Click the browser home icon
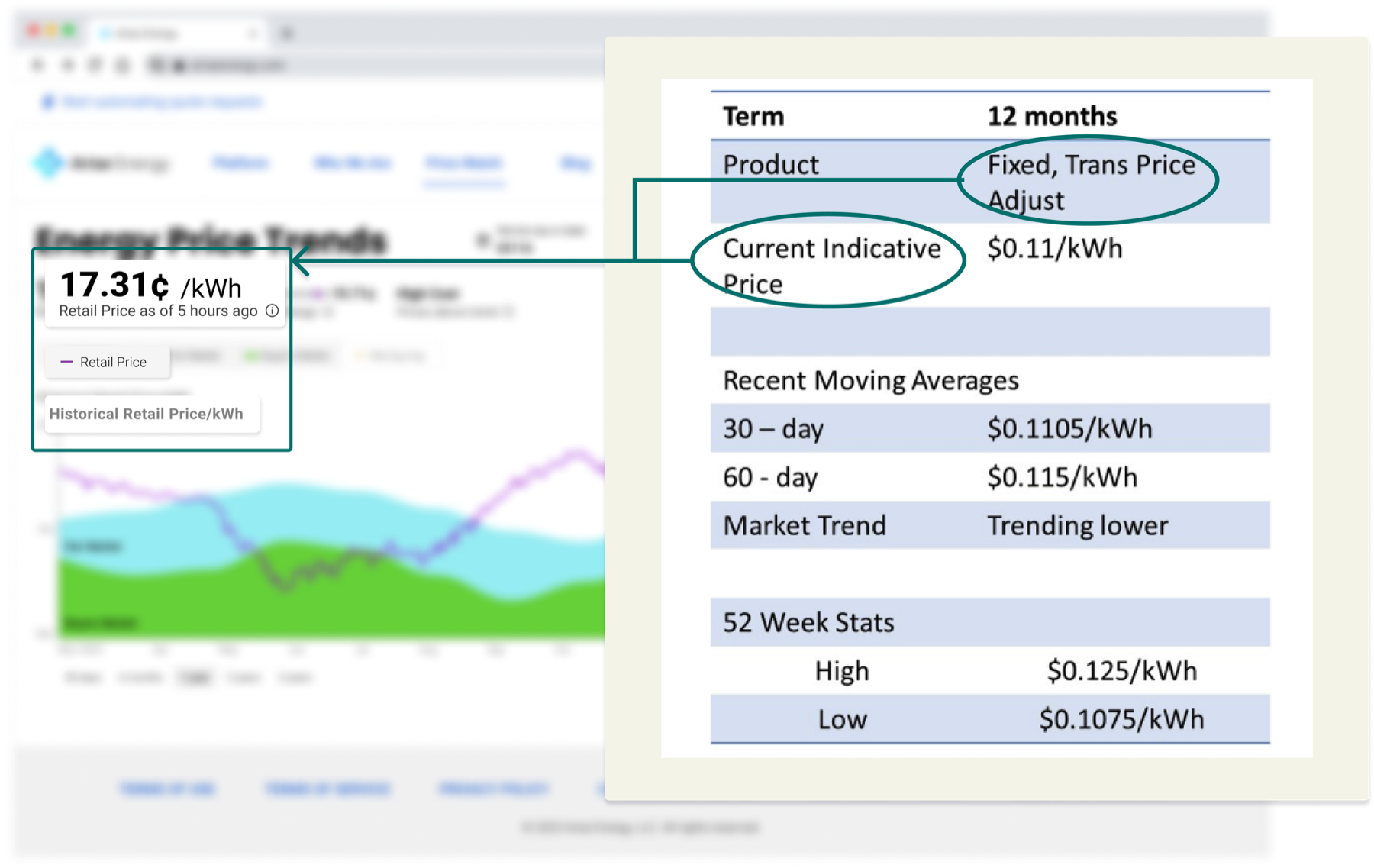Screen dimensions: 1374x868 click(122, 66)
